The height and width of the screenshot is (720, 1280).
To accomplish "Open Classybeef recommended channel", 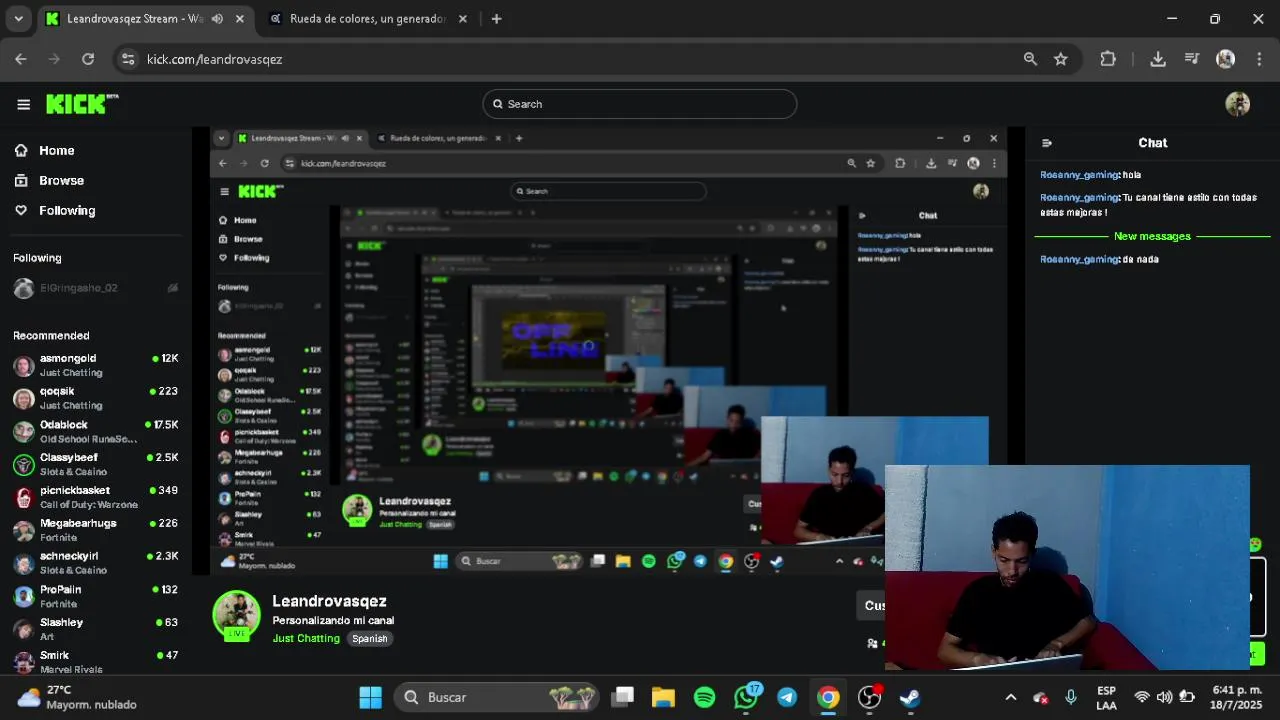I will [x=95, y=464].
